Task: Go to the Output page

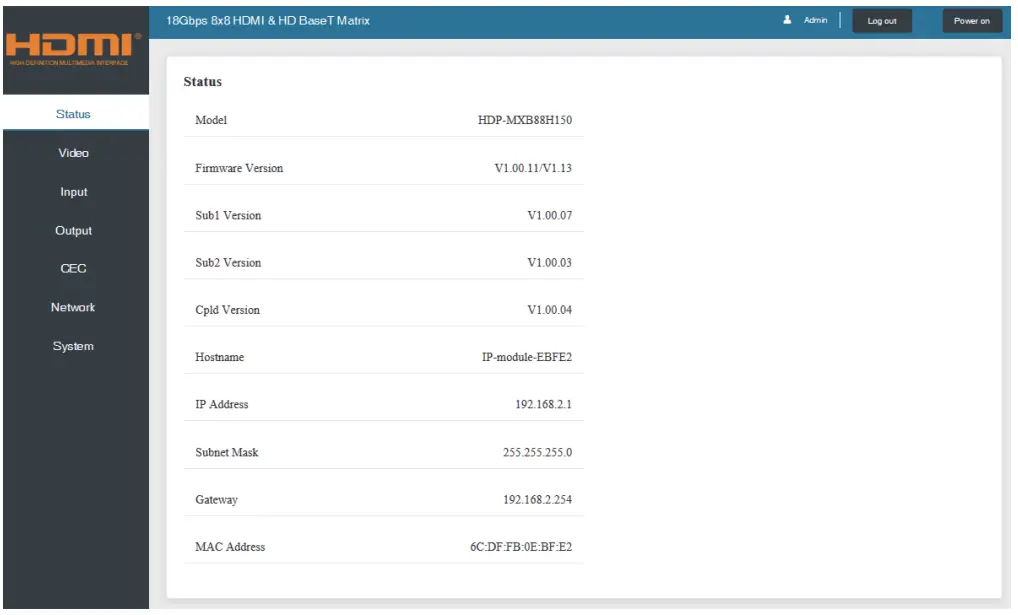Action: (73, 231)
